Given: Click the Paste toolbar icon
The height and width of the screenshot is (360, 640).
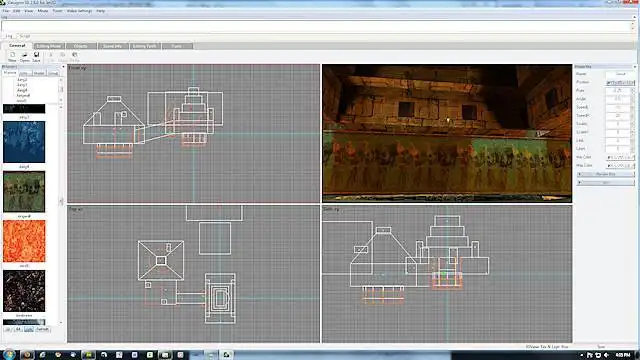Looking at the screenshot, I should [x=74, y=57].
